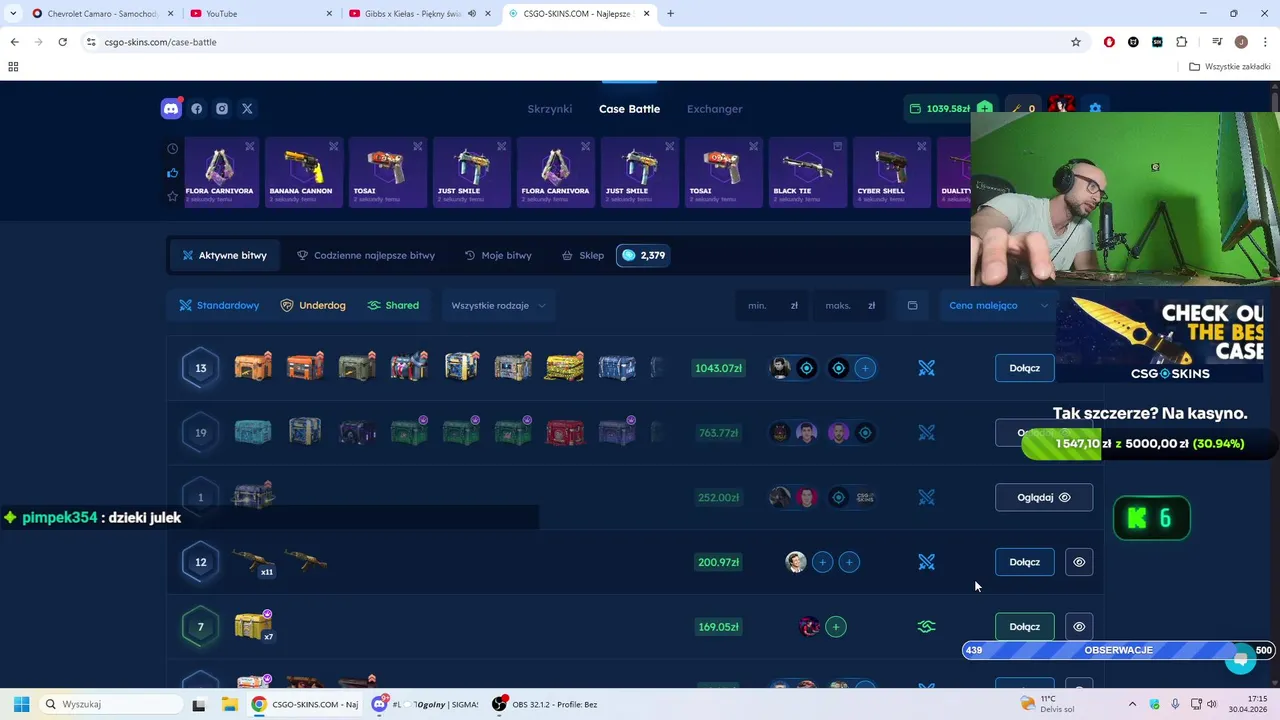This screenshot has width=1280, height=720.
Task: Open the Windows Start menu
Action: 21,704
